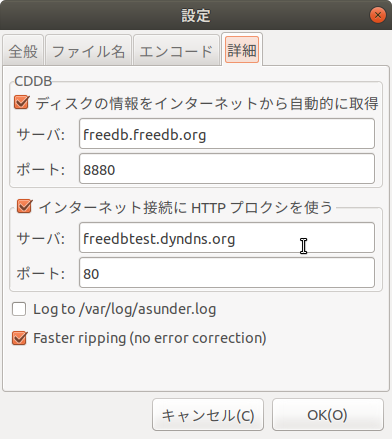Image resolution: width=392 pixels, height=439 pixels.
Task: Click the サーバ: label in CDDB section
Action: pos(41,135)
